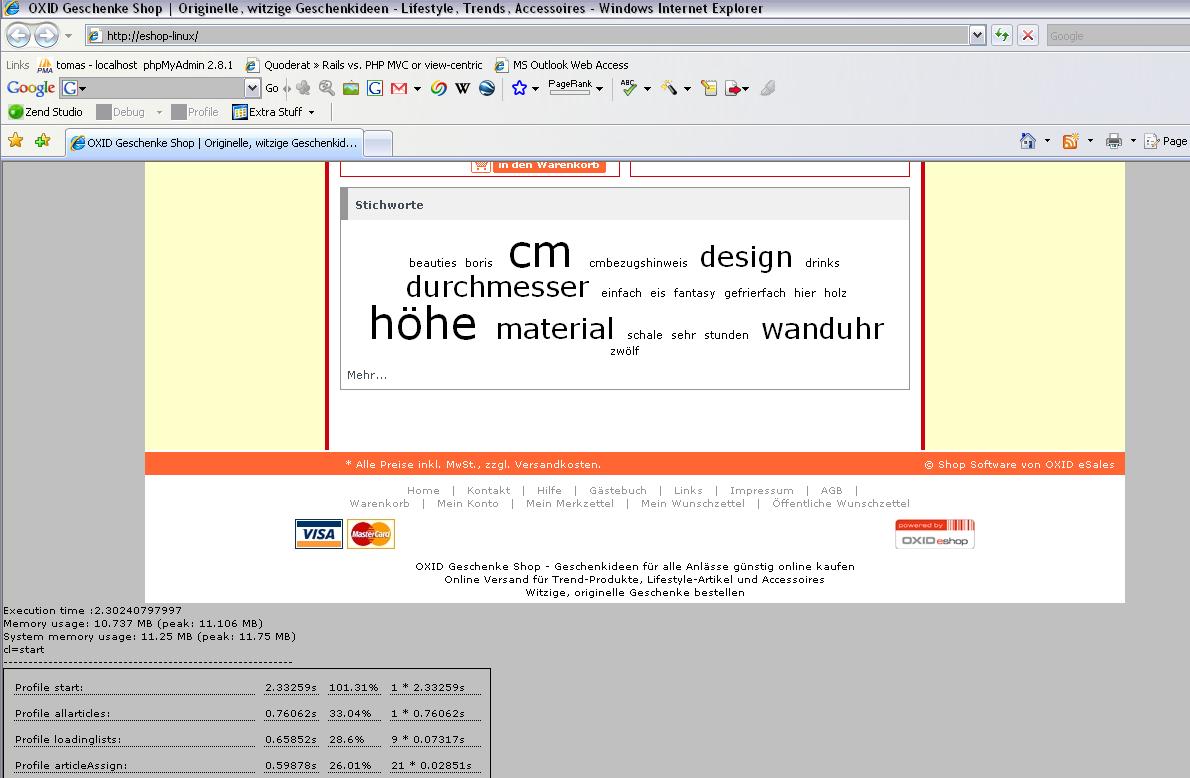1190x778 pixels.
Task: Open Gmail from the Google toolbar
Action: pyautogui.click(x=399, y=88)
